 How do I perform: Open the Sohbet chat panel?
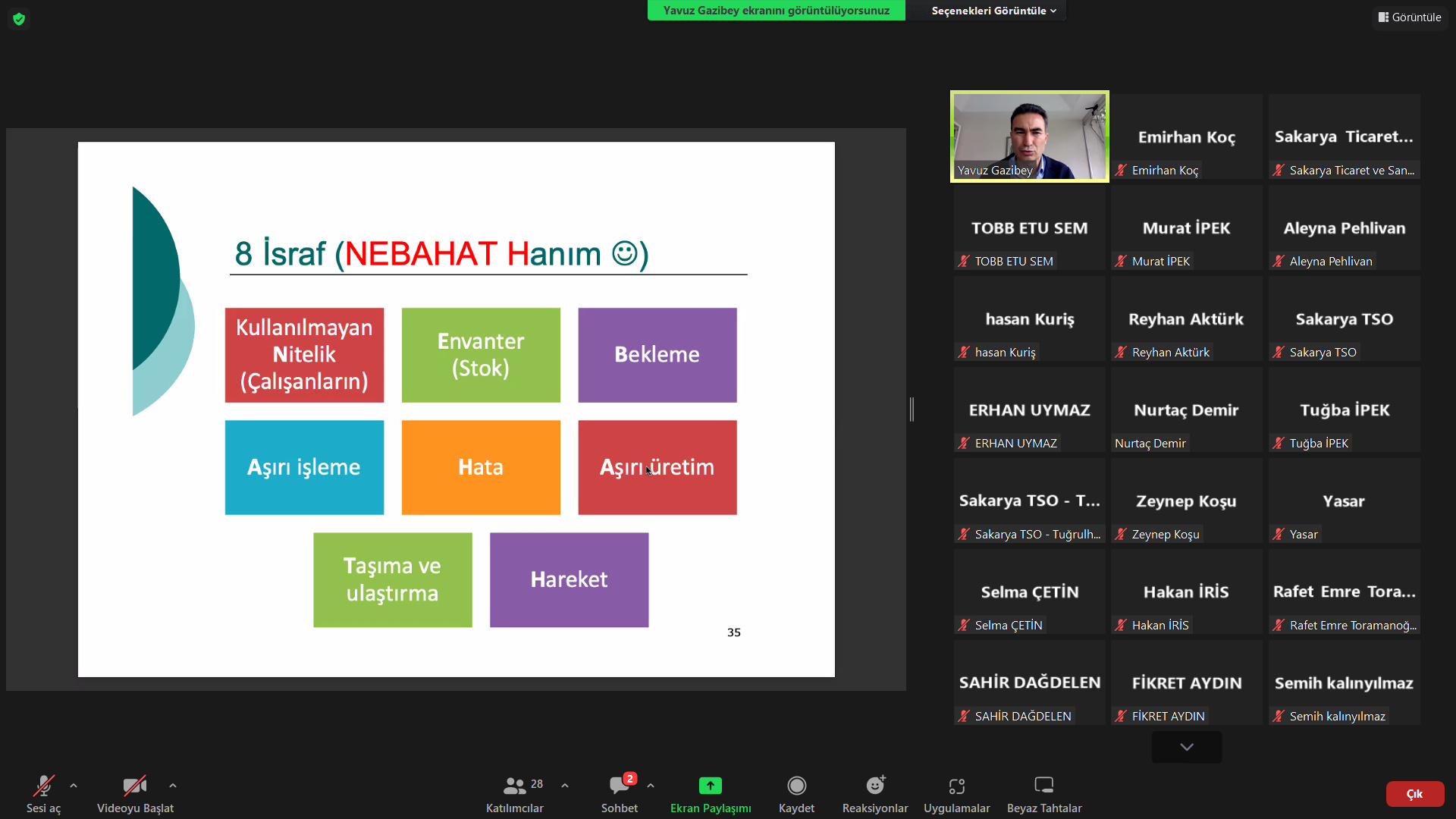tap(619, 793)
